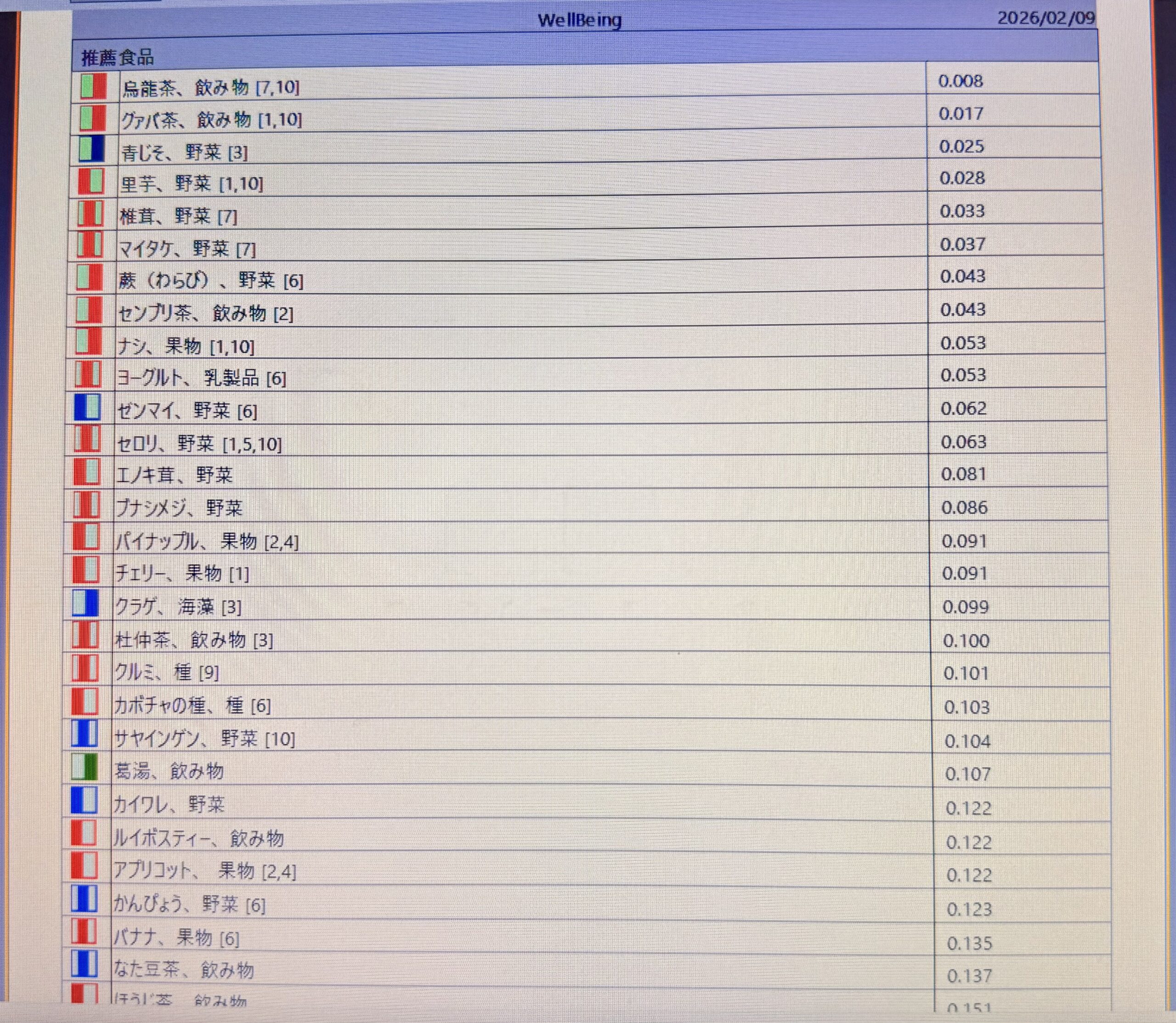Click the 2026/02/09 date label

tap(1046, 18)
